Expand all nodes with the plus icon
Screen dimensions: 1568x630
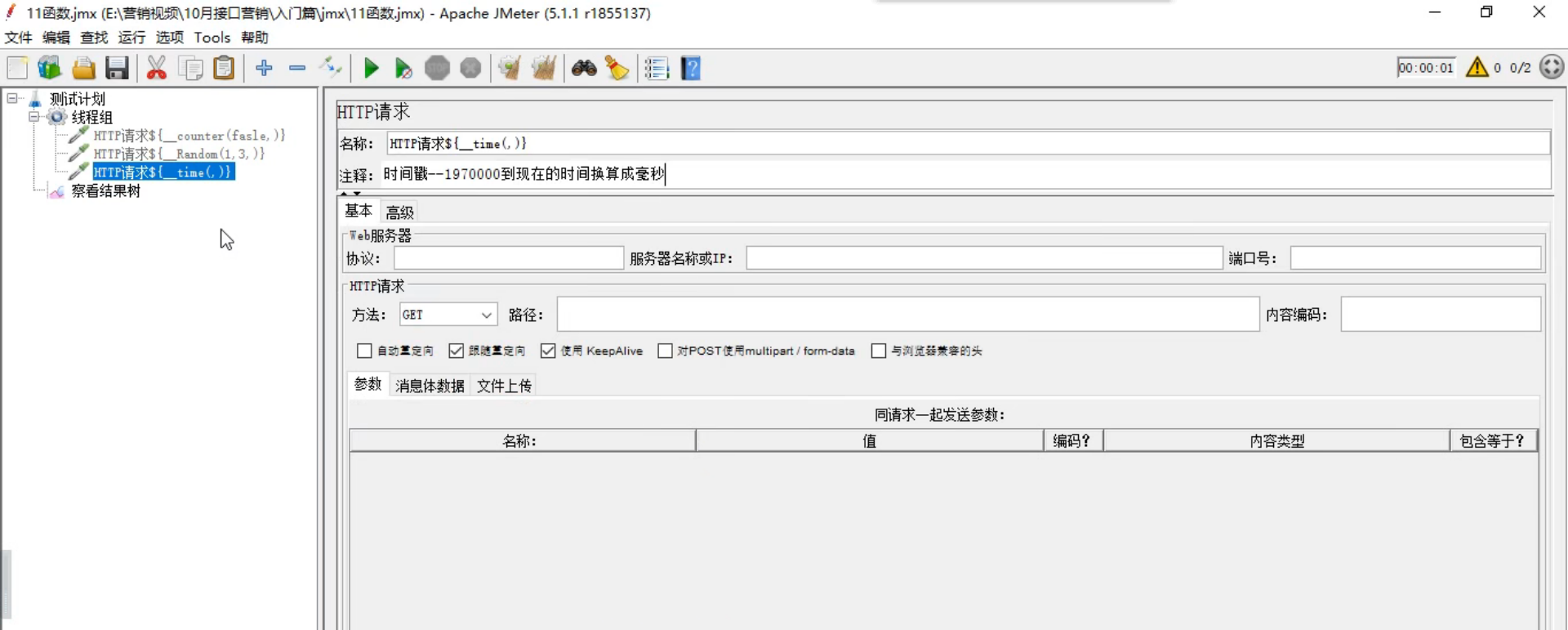pyautogui.click(x=264, y=68)
